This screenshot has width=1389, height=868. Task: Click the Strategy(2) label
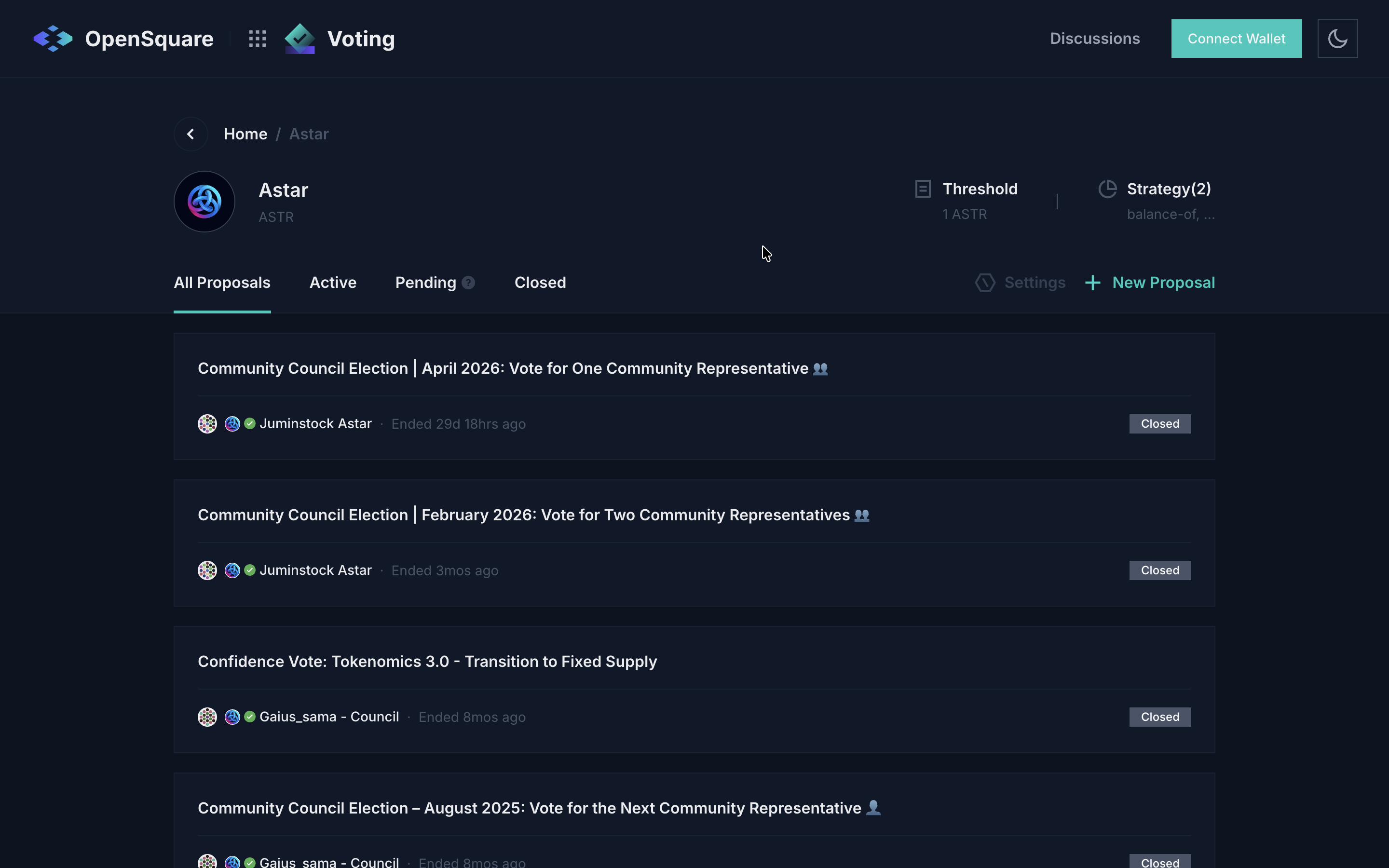coord(1169,189)
